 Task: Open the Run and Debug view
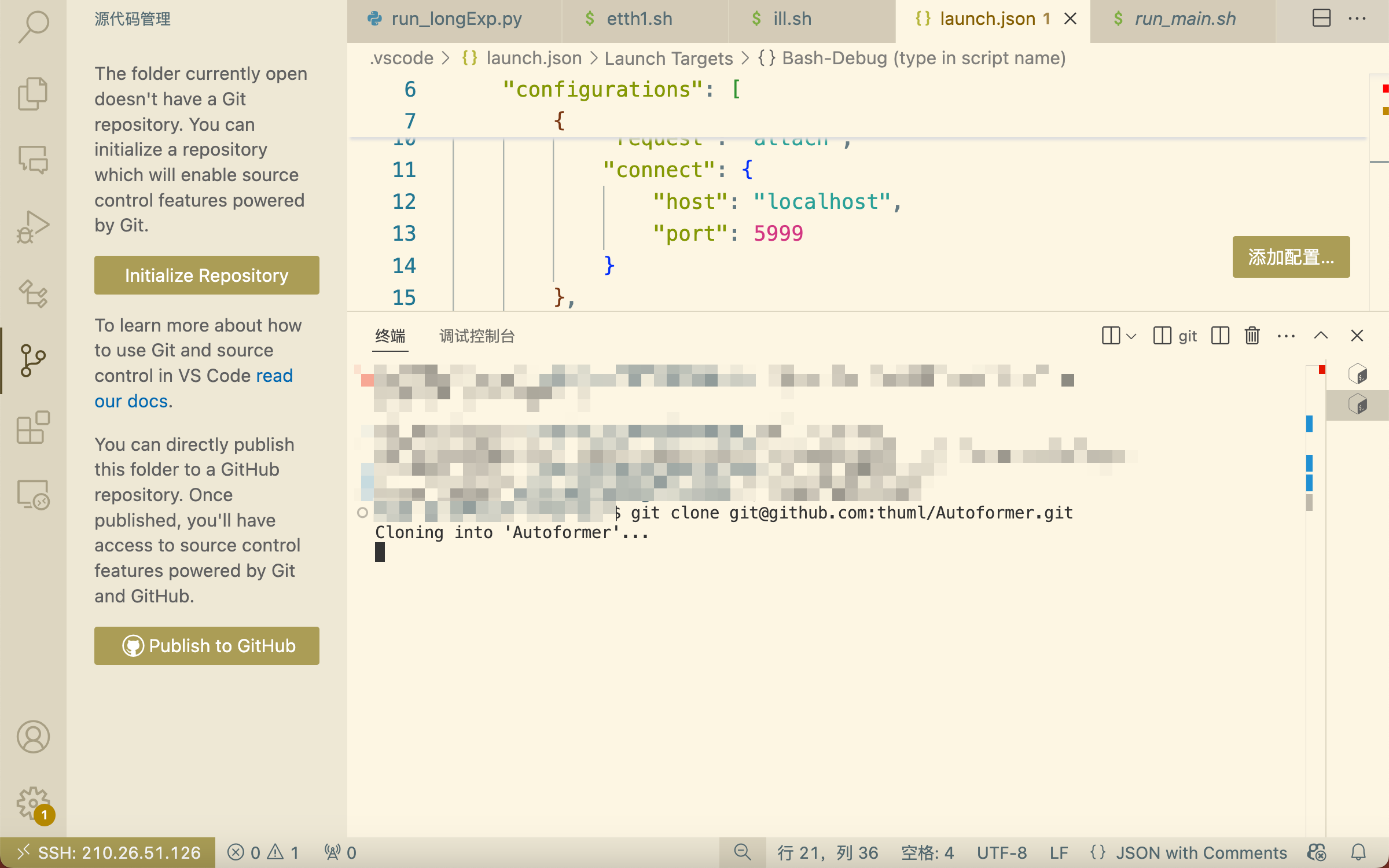(33, 227)
